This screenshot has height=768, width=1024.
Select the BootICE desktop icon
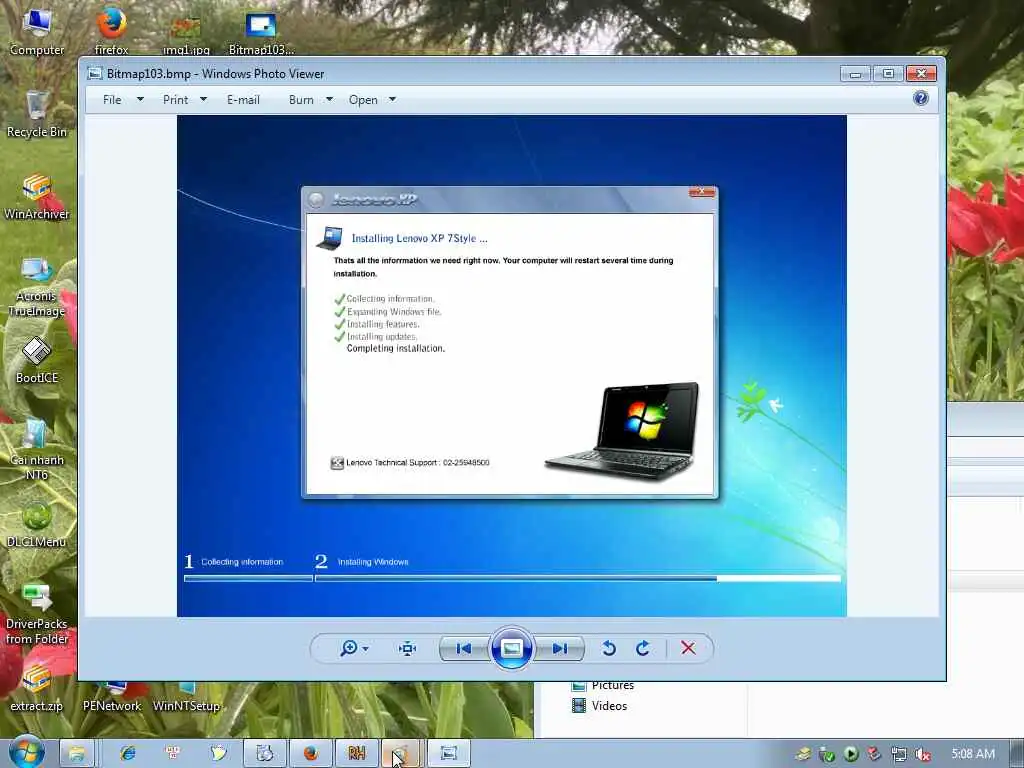coord(37,360)
